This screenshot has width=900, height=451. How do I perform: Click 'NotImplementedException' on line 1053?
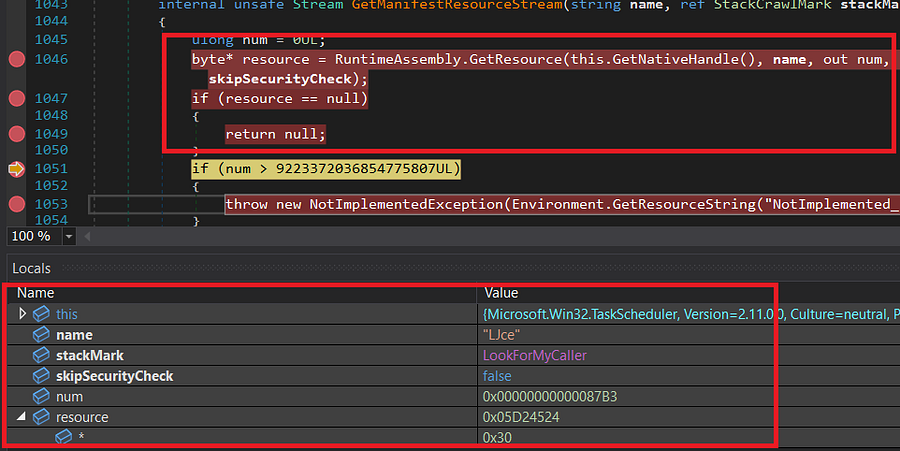(406, 204)
